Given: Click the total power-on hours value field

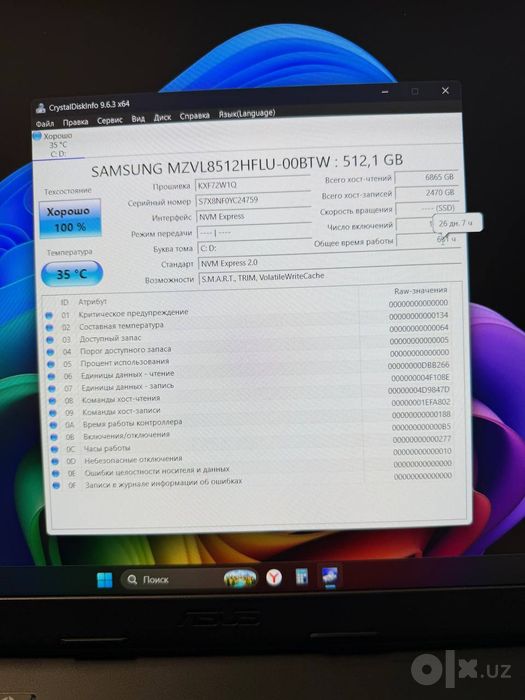Looking at the screenshot, I should [427, 240].
